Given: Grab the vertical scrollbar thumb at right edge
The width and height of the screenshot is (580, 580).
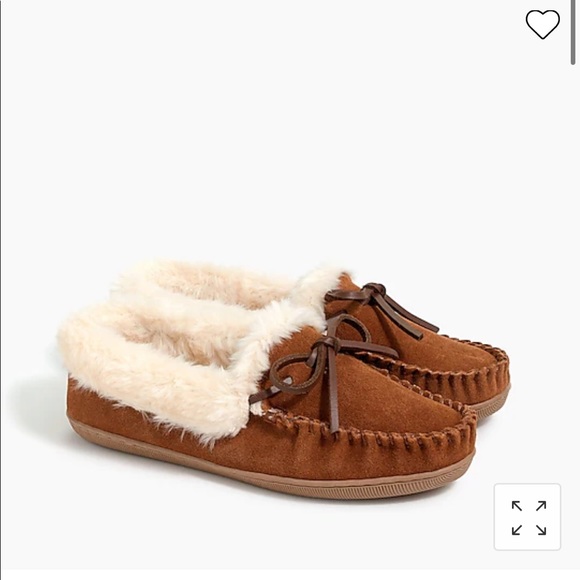Looking at the screenshot, I should pos(573,33).
